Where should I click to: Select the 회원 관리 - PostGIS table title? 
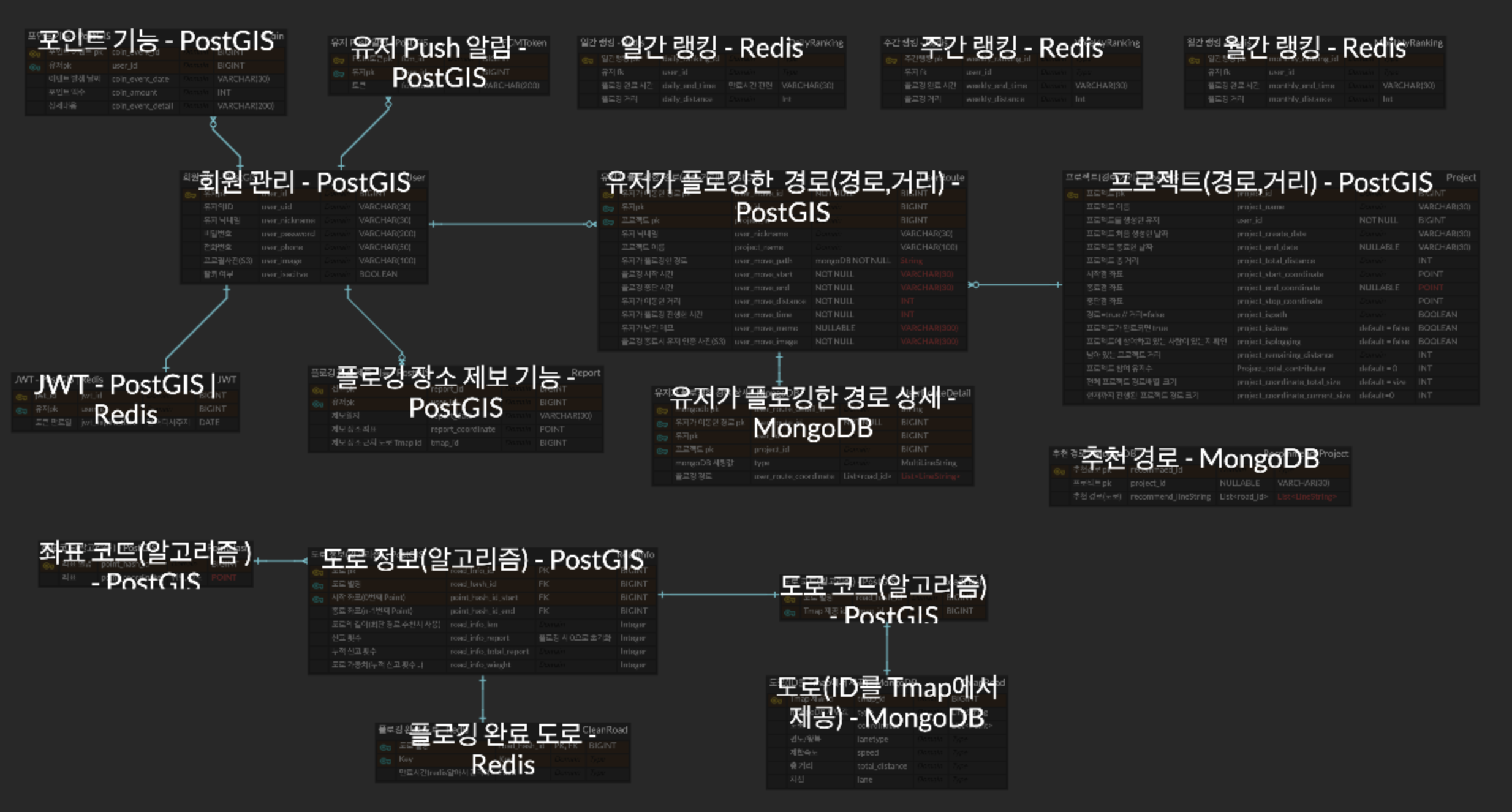click(x=304, y=182)
